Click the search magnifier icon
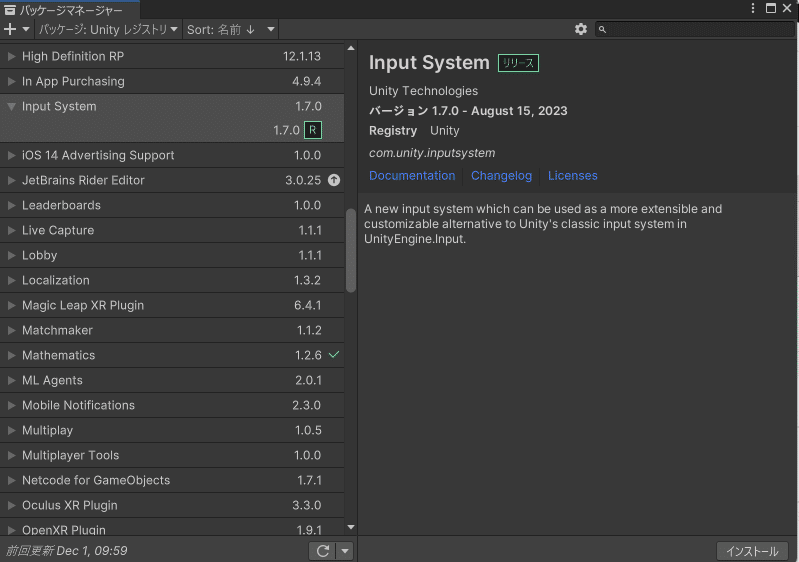 click(x=602, y=30)
